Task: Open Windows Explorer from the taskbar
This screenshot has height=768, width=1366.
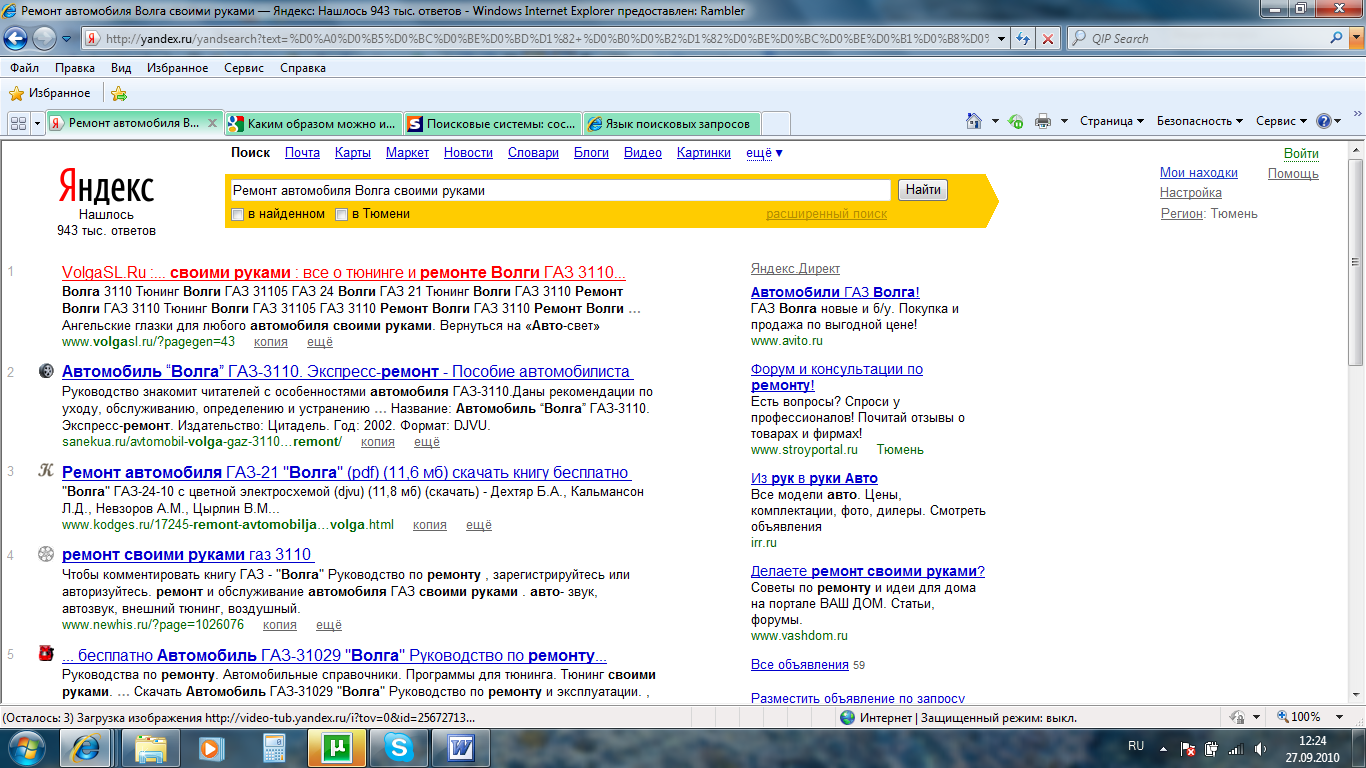Action: coord(151,747)
